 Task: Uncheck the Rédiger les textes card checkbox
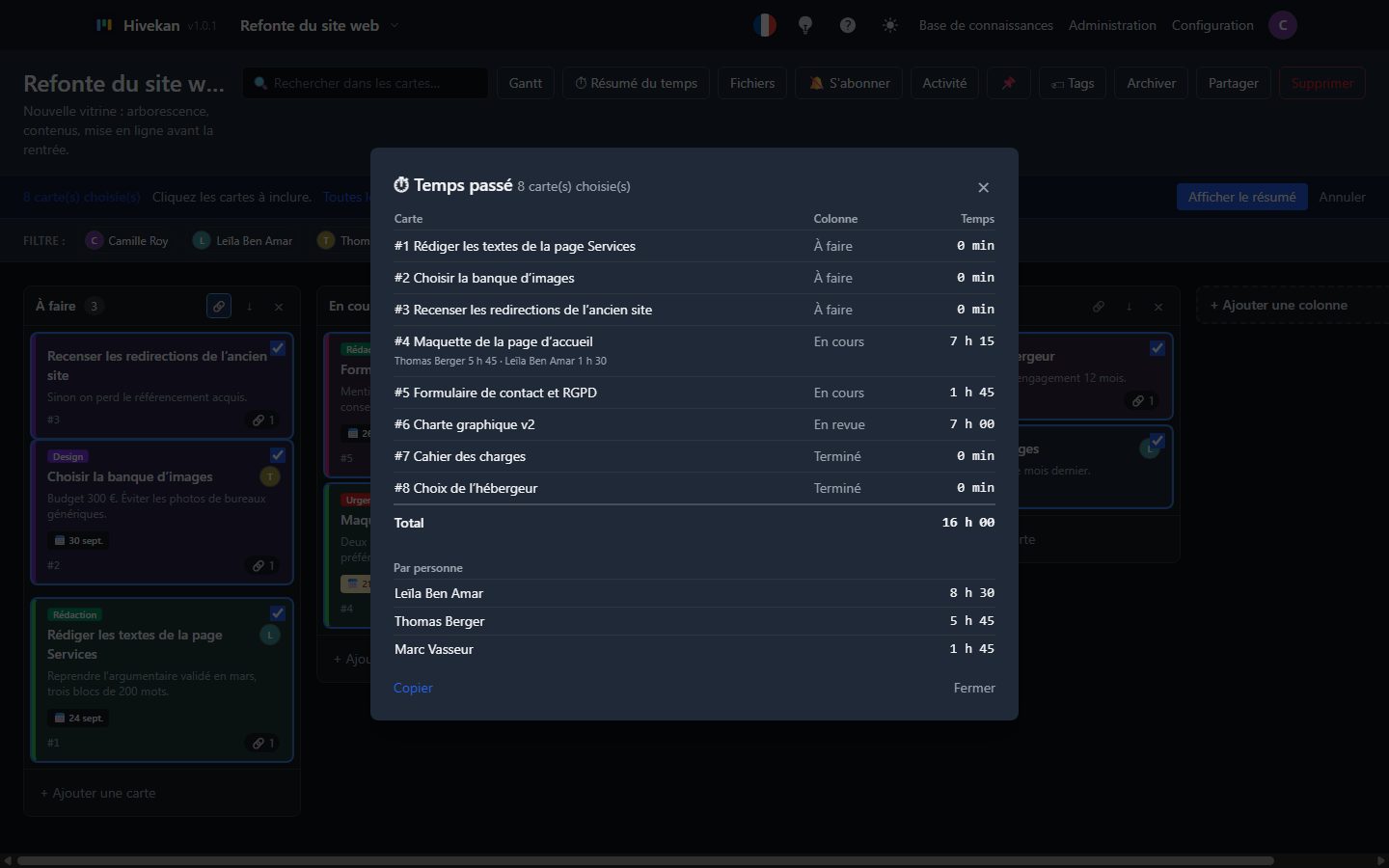pos(278,612)
